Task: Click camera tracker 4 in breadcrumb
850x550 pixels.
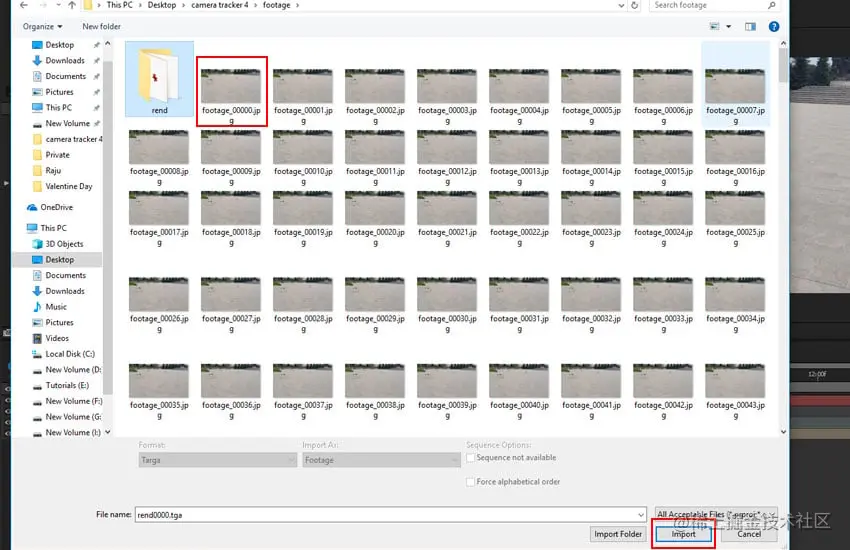Action: (x=220, y=5)
